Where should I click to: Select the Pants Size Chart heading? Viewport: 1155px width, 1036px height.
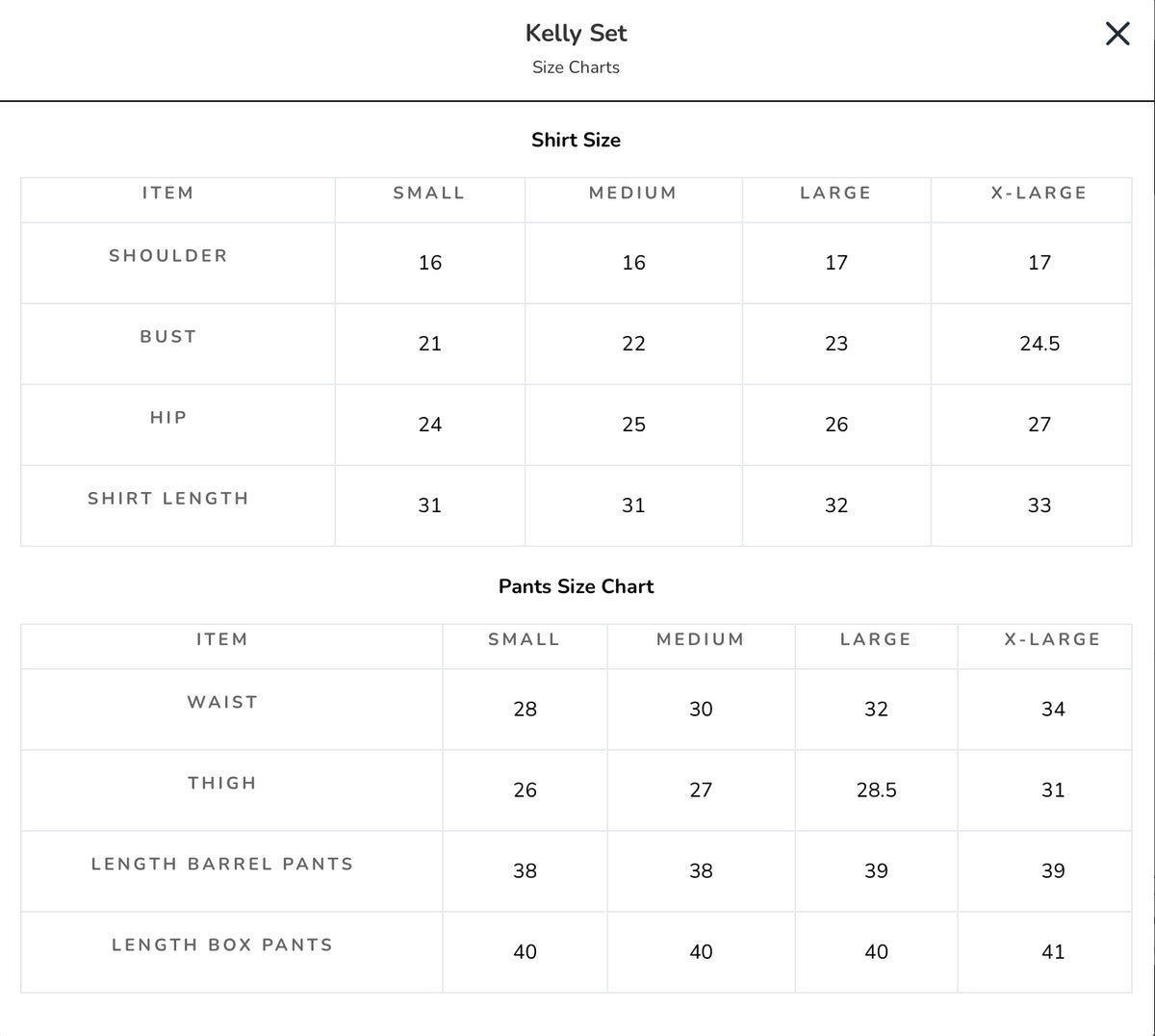coord(576,586)
